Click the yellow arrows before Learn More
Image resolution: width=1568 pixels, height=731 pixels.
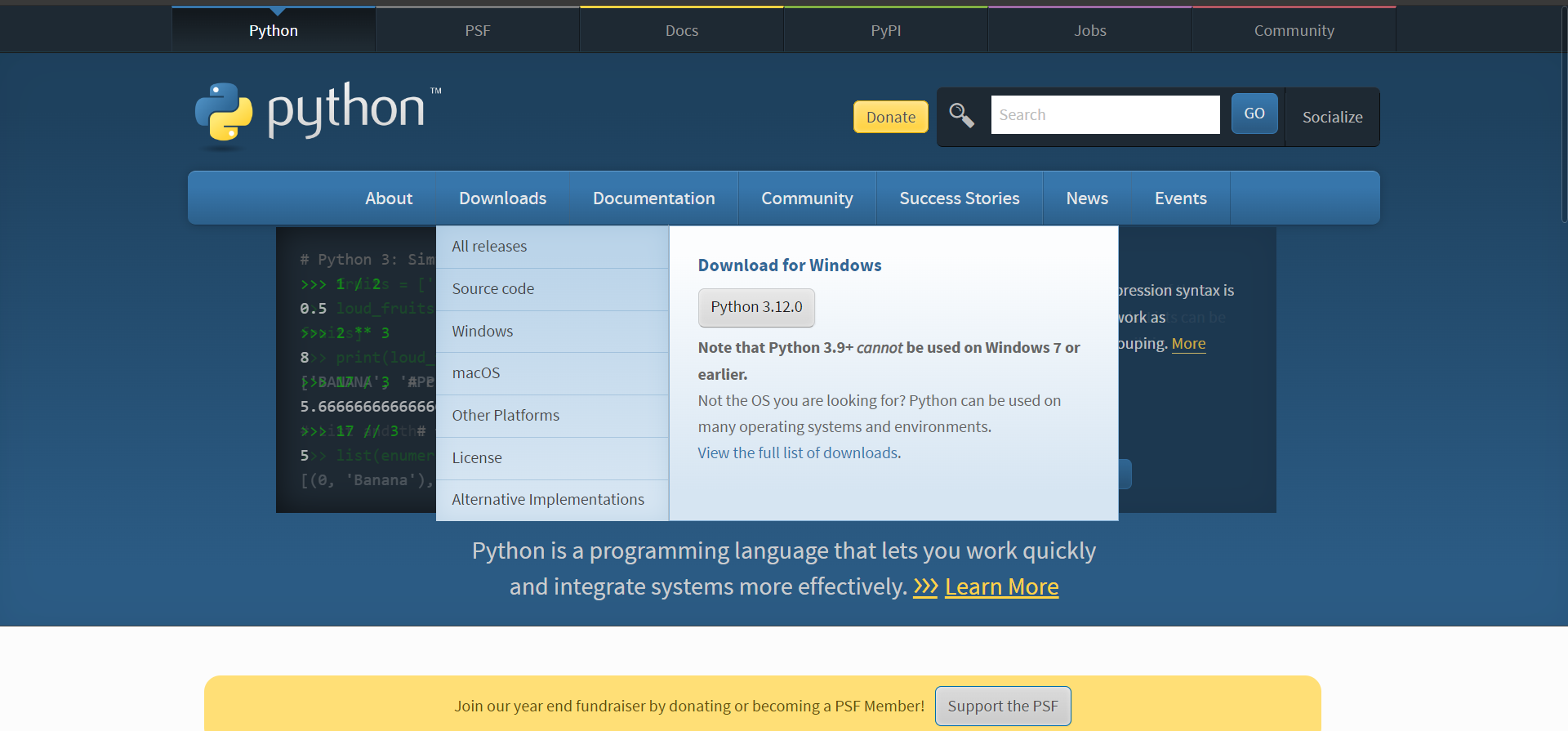pos(925,586)
